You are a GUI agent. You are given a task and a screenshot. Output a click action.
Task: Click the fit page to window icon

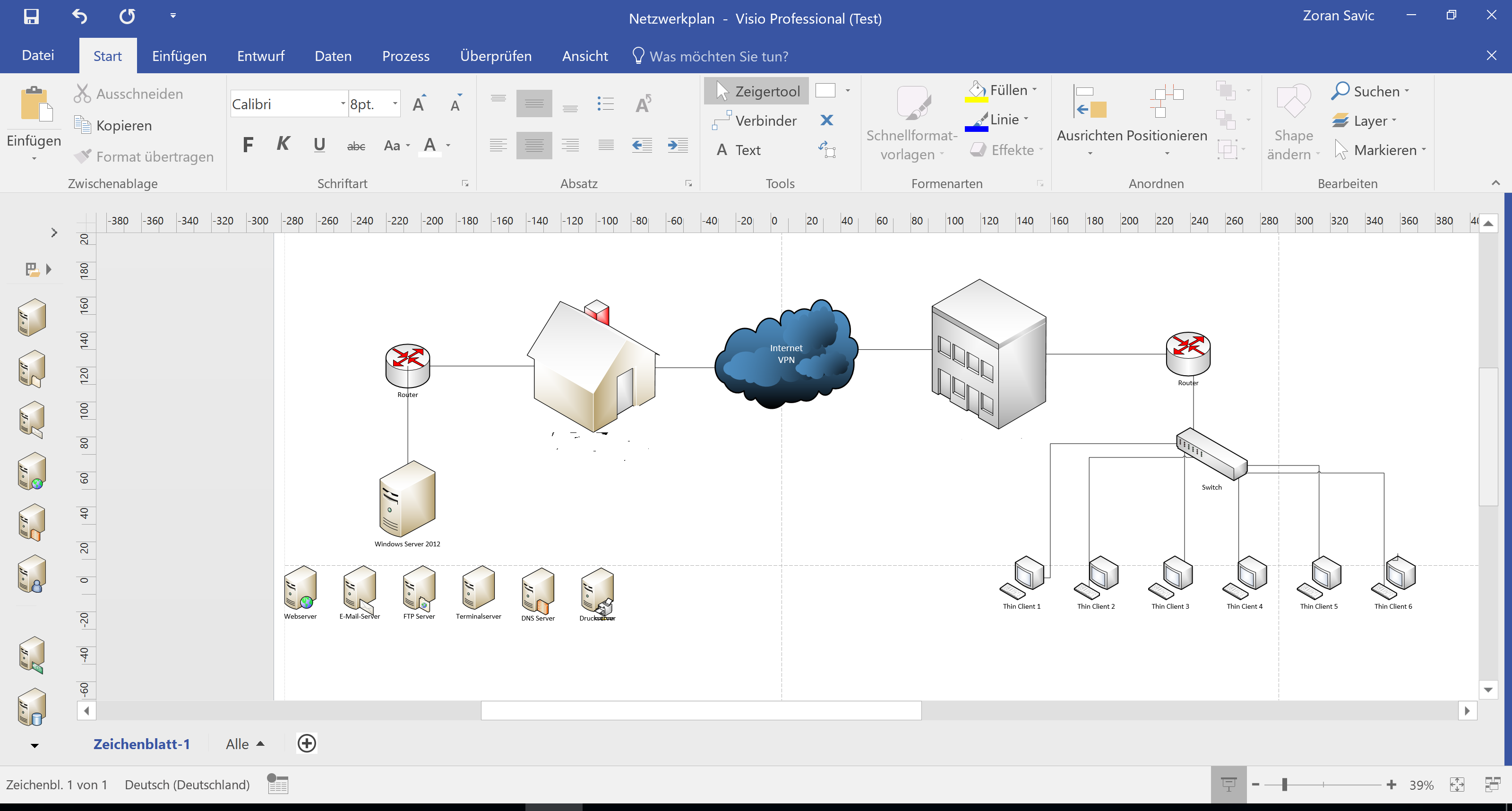[x=1457, y=785]
